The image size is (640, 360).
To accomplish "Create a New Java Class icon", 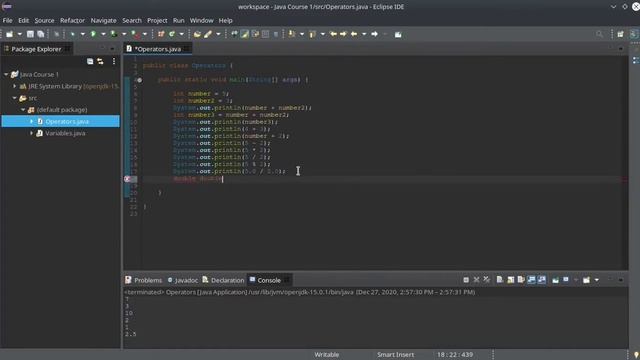I will pyautogui.click(x=172, y=34).
